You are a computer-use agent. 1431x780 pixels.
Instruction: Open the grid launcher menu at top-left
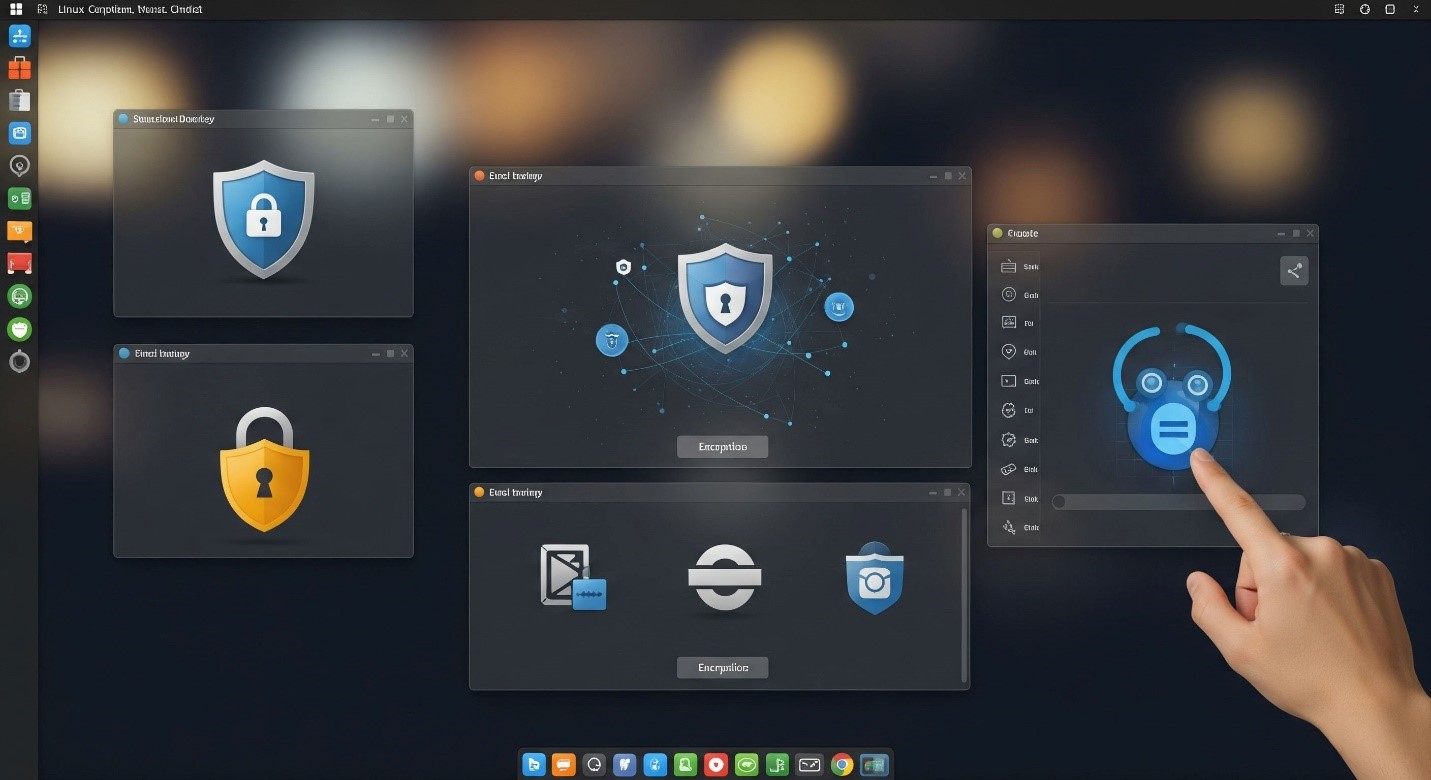tap(16, 9)
